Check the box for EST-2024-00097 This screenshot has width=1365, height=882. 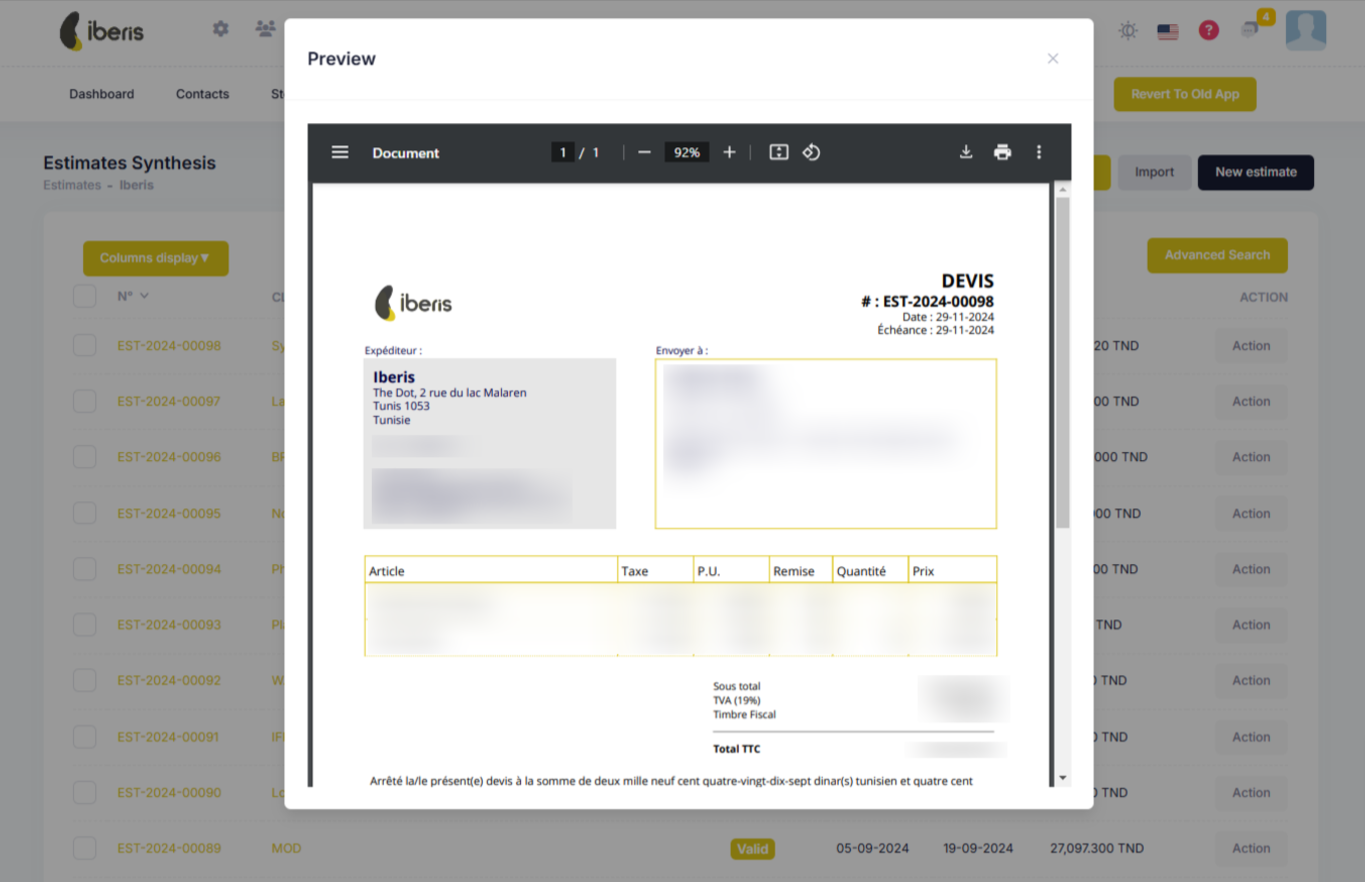85,402
